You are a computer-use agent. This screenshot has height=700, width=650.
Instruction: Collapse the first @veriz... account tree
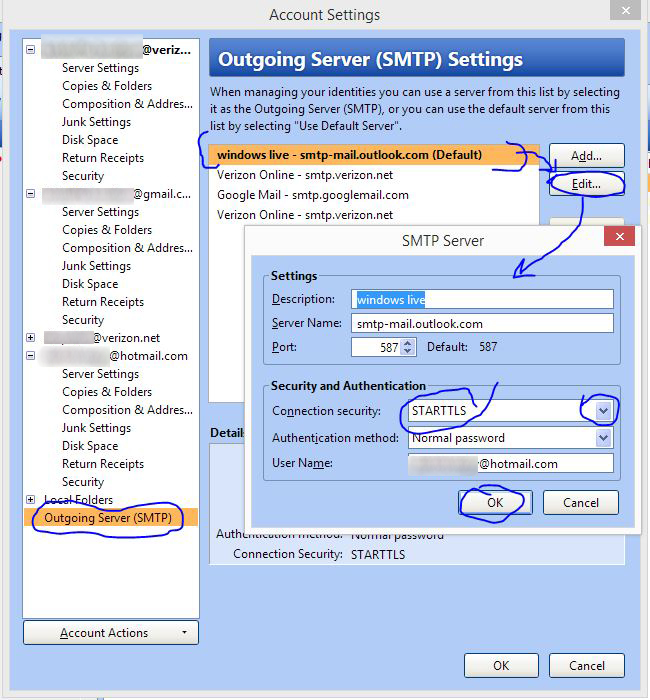tap(30, 50)
